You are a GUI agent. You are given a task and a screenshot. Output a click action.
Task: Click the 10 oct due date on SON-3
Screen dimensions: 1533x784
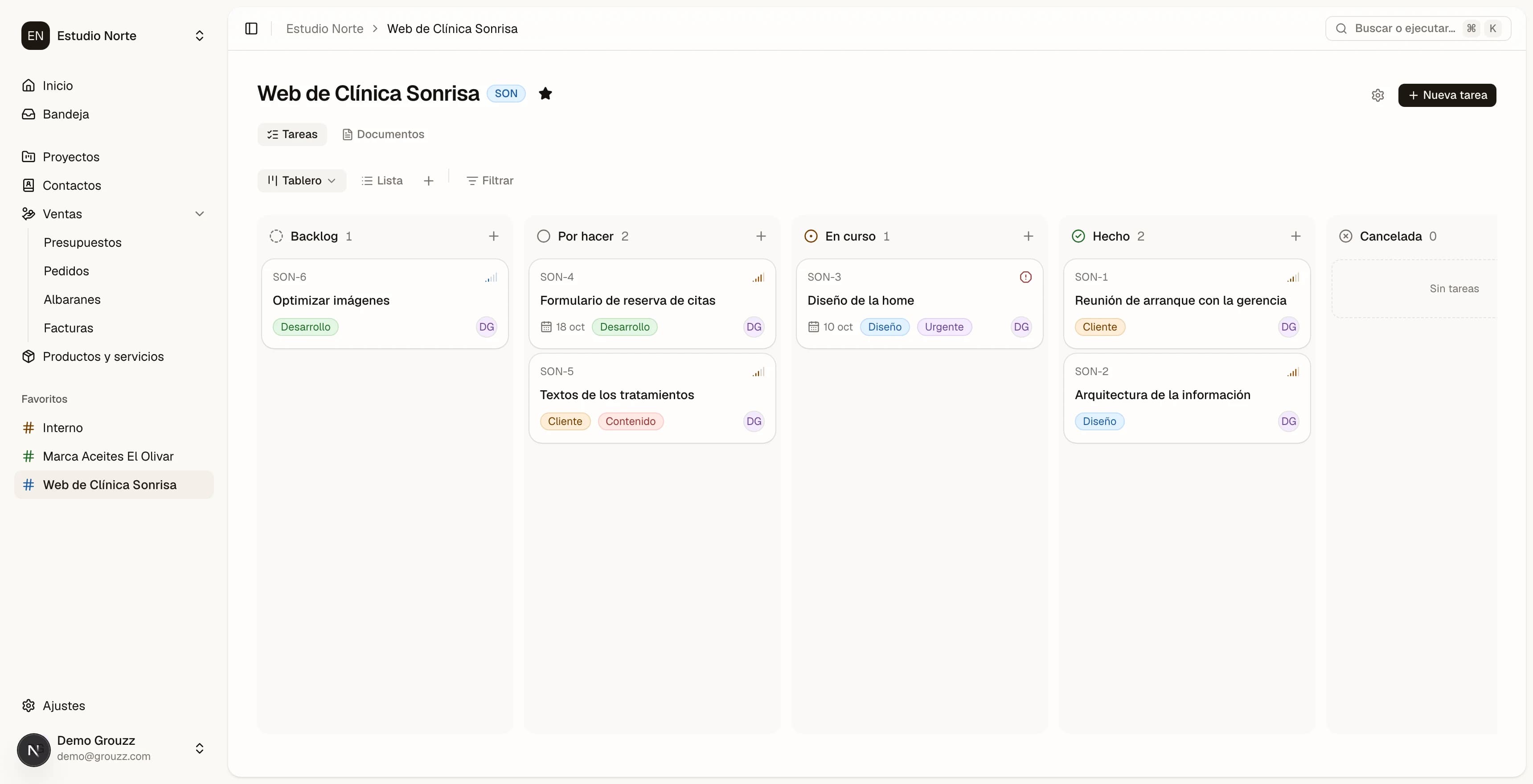coord(830,327)
